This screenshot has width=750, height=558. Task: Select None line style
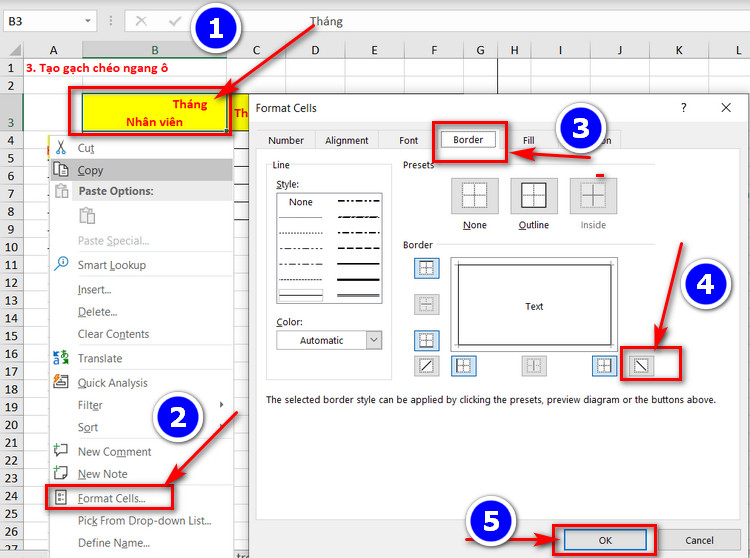click(x=300, y=202)
